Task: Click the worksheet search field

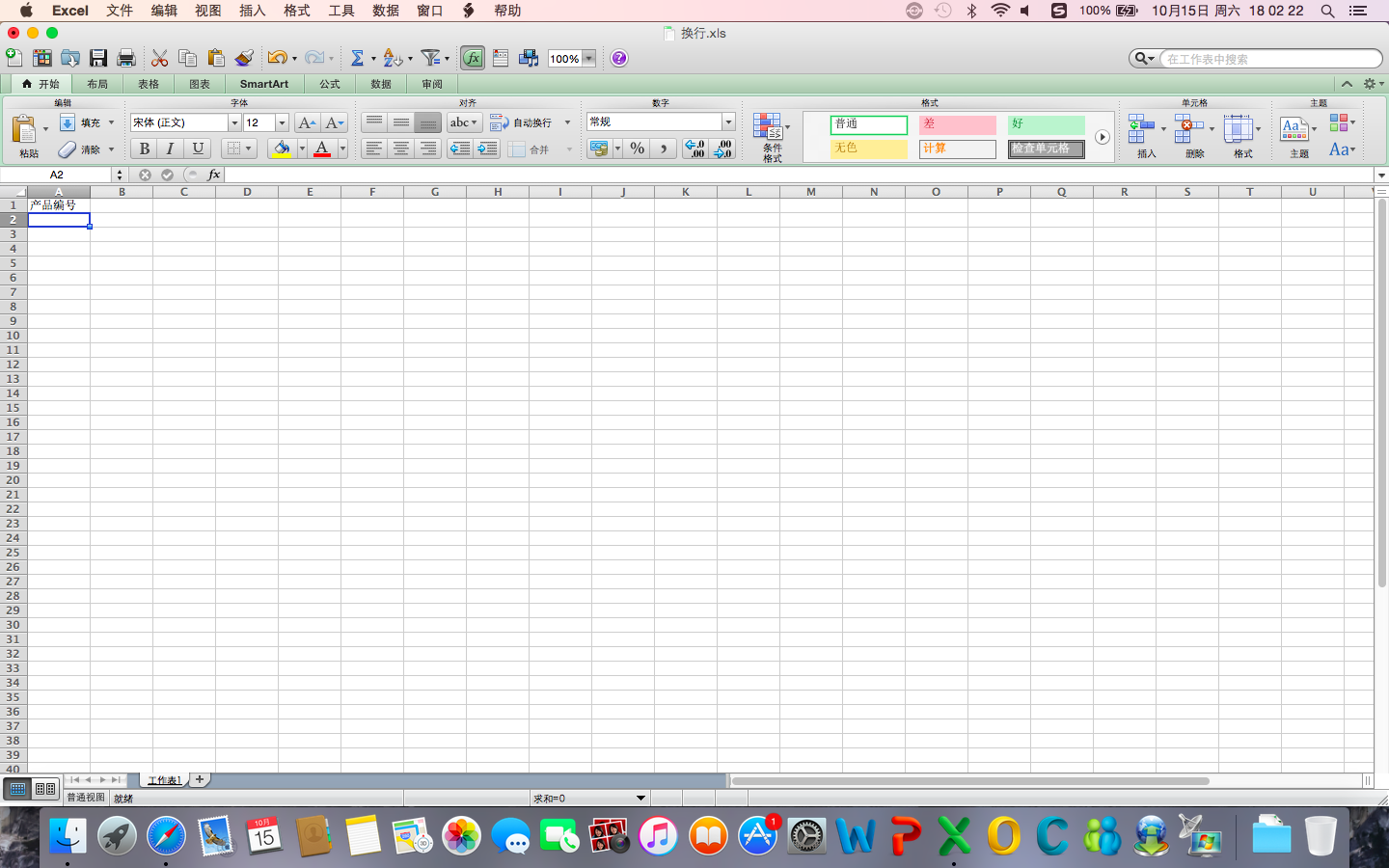Action: point(1269,59)
